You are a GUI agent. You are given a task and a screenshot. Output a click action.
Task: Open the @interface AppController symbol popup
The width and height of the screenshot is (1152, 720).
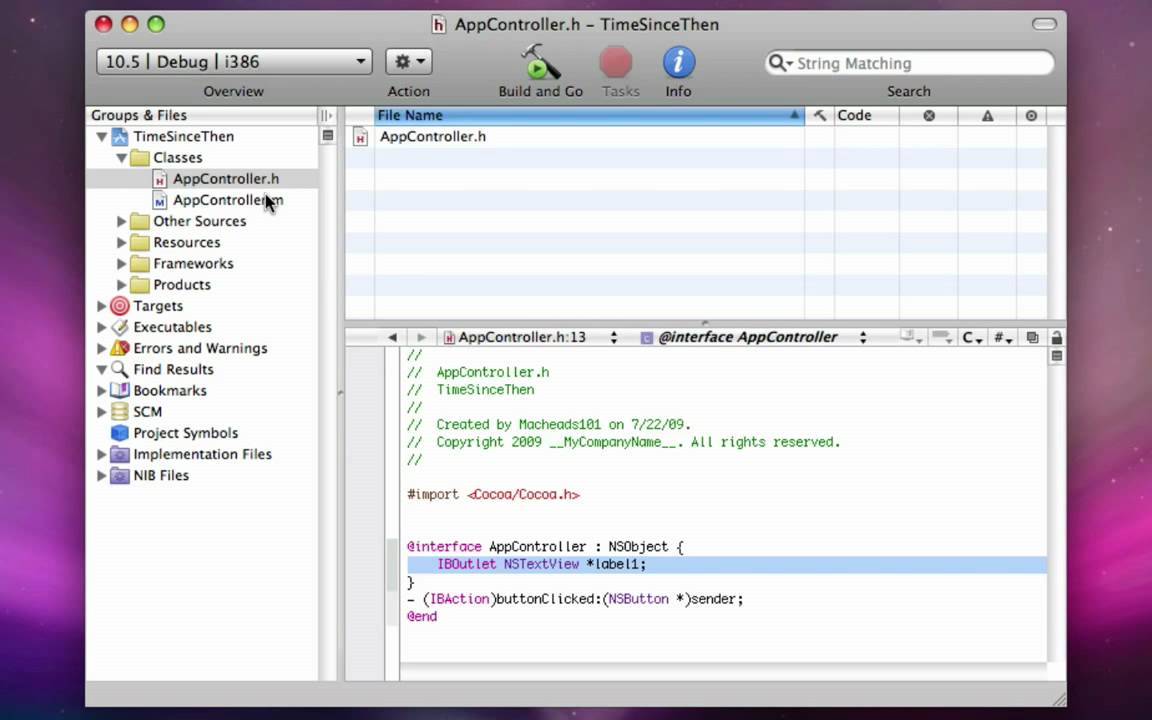coord(753,337)
